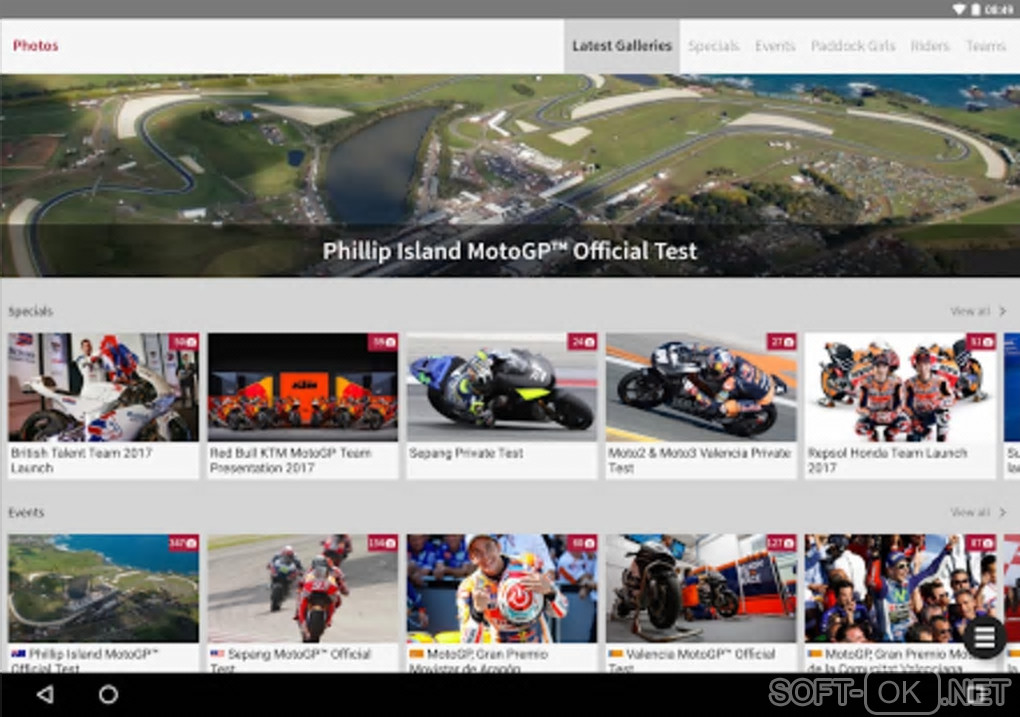Open the Teams tab
The height and width of the screenshot is (717, 1020).
click(x=986, y=46)
